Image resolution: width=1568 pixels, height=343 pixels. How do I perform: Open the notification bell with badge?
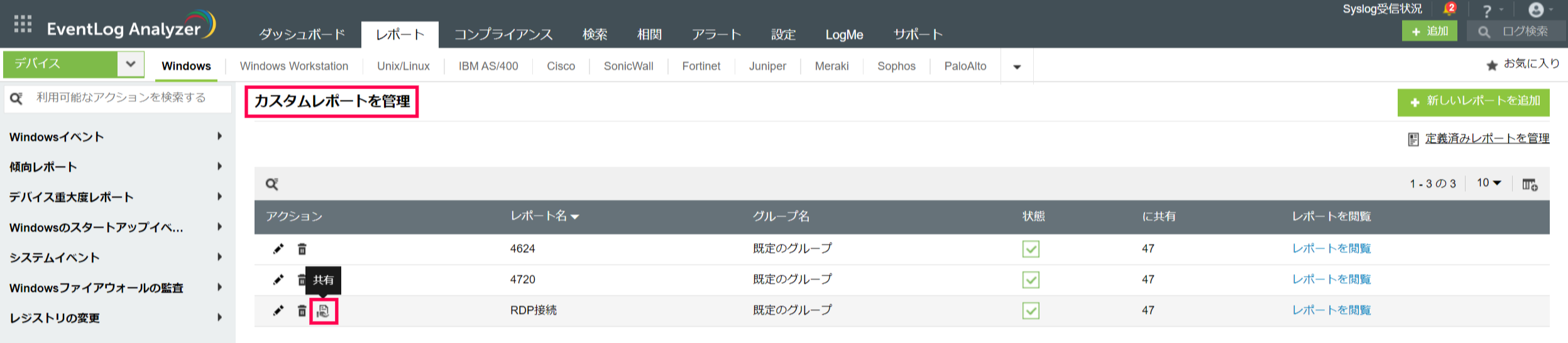1449,9
